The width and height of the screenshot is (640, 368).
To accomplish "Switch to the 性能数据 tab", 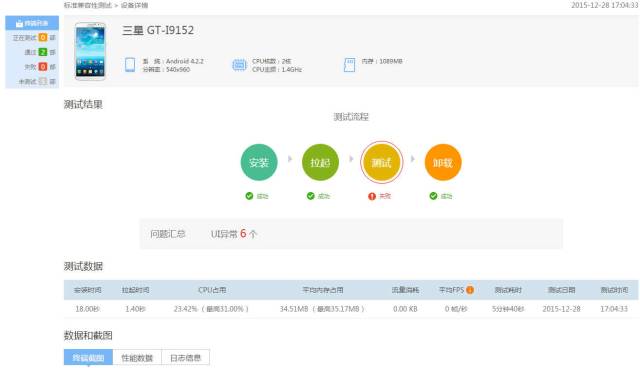I will coord(137,358).
